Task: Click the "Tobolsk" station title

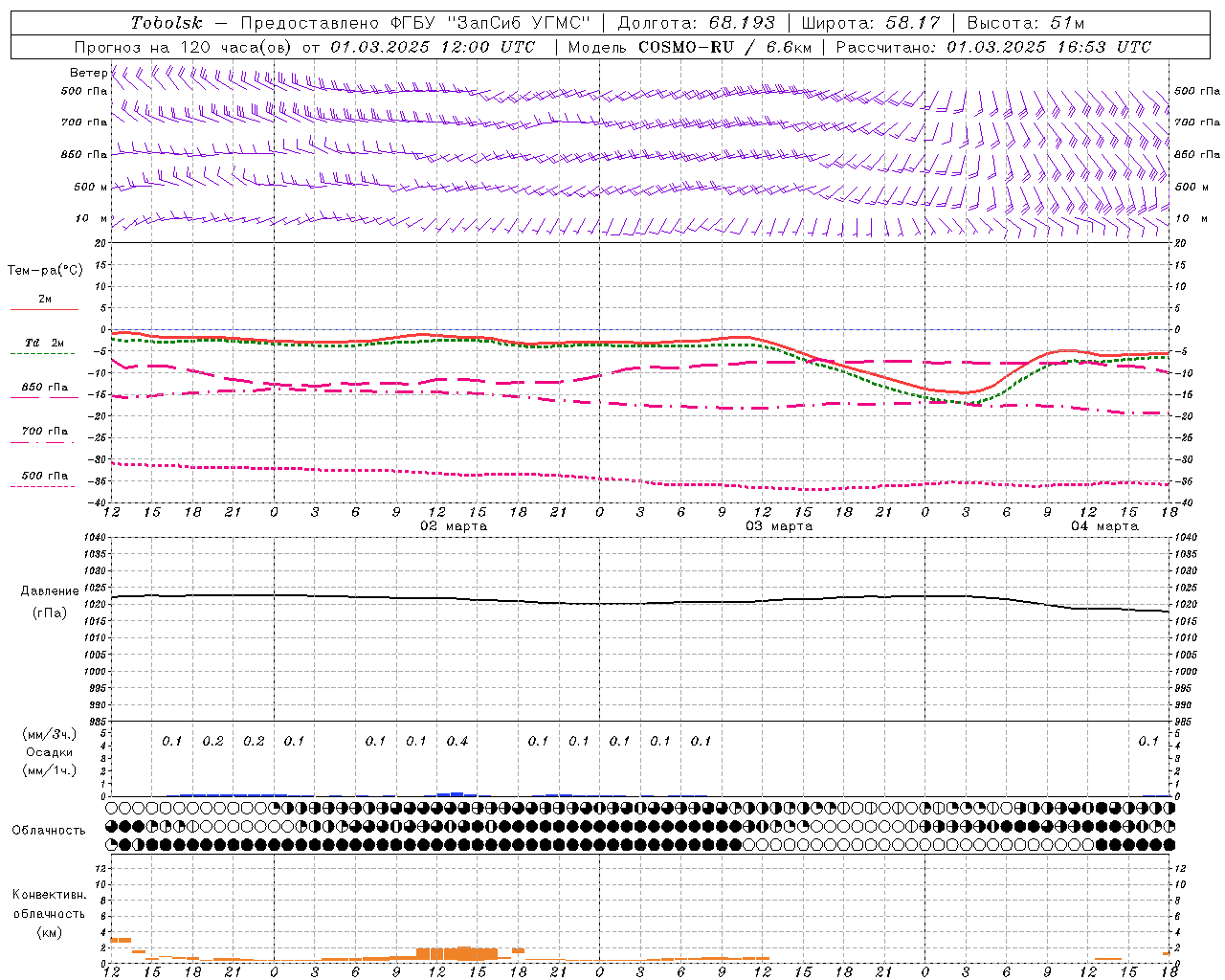Action: (167, 23)
